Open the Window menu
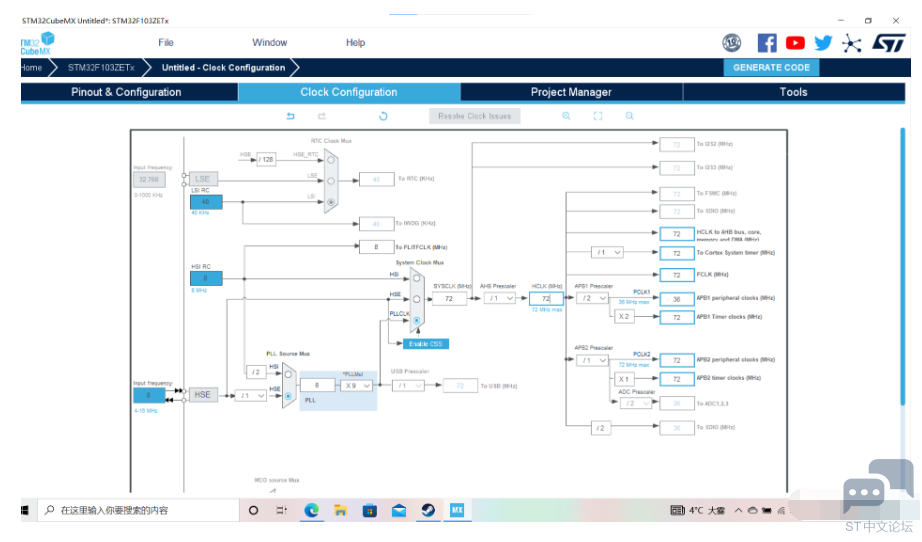 point(269,42)
